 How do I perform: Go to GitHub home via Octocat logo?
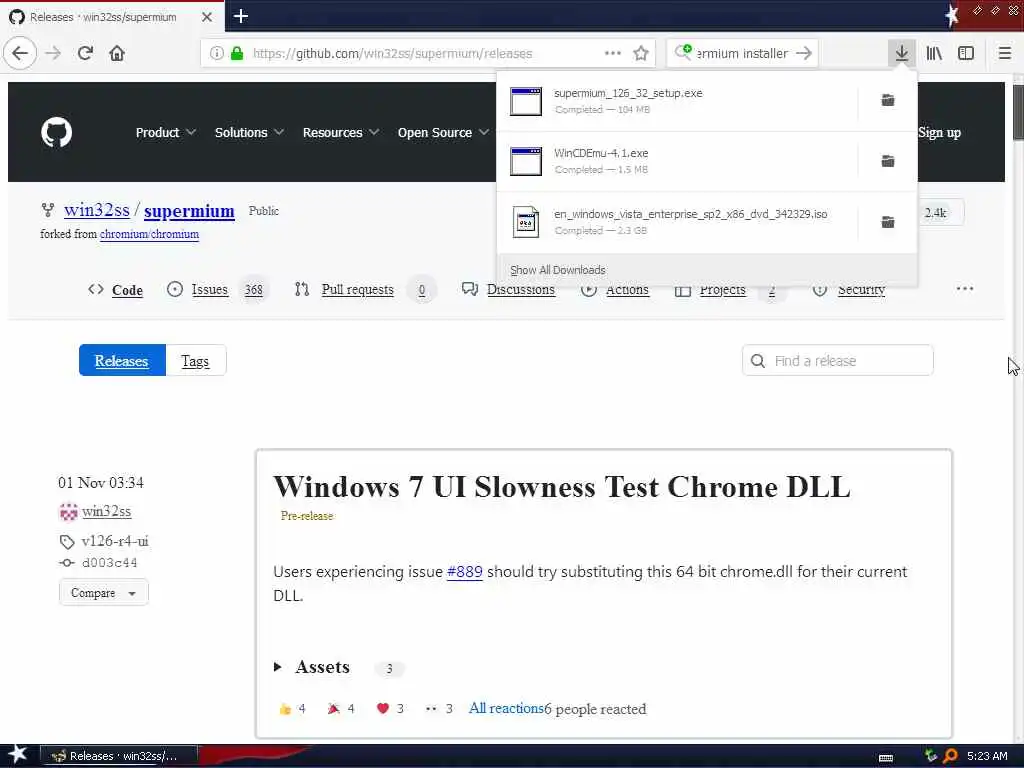pos(57,133)
